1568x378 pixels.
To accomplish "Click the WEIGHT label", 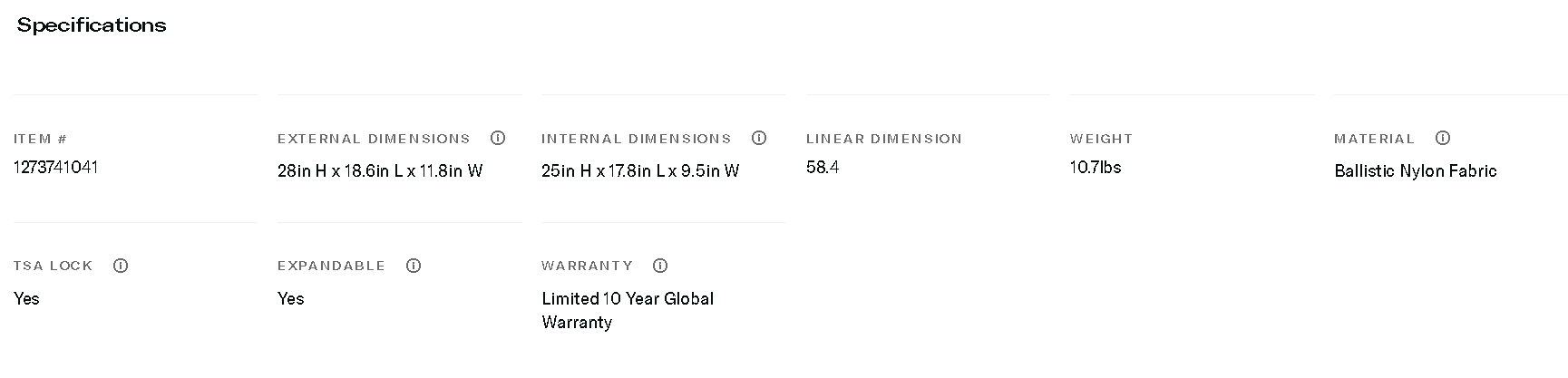I will tap(1101, 139).
